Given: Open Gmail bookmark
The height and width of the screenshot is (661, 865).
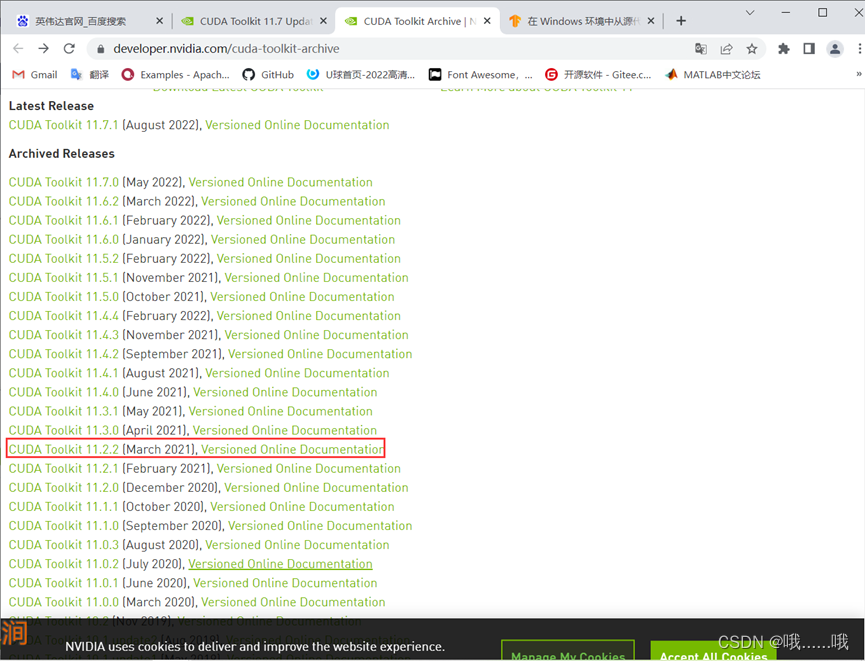Looking at the screenshot, I should pos(35,74).
